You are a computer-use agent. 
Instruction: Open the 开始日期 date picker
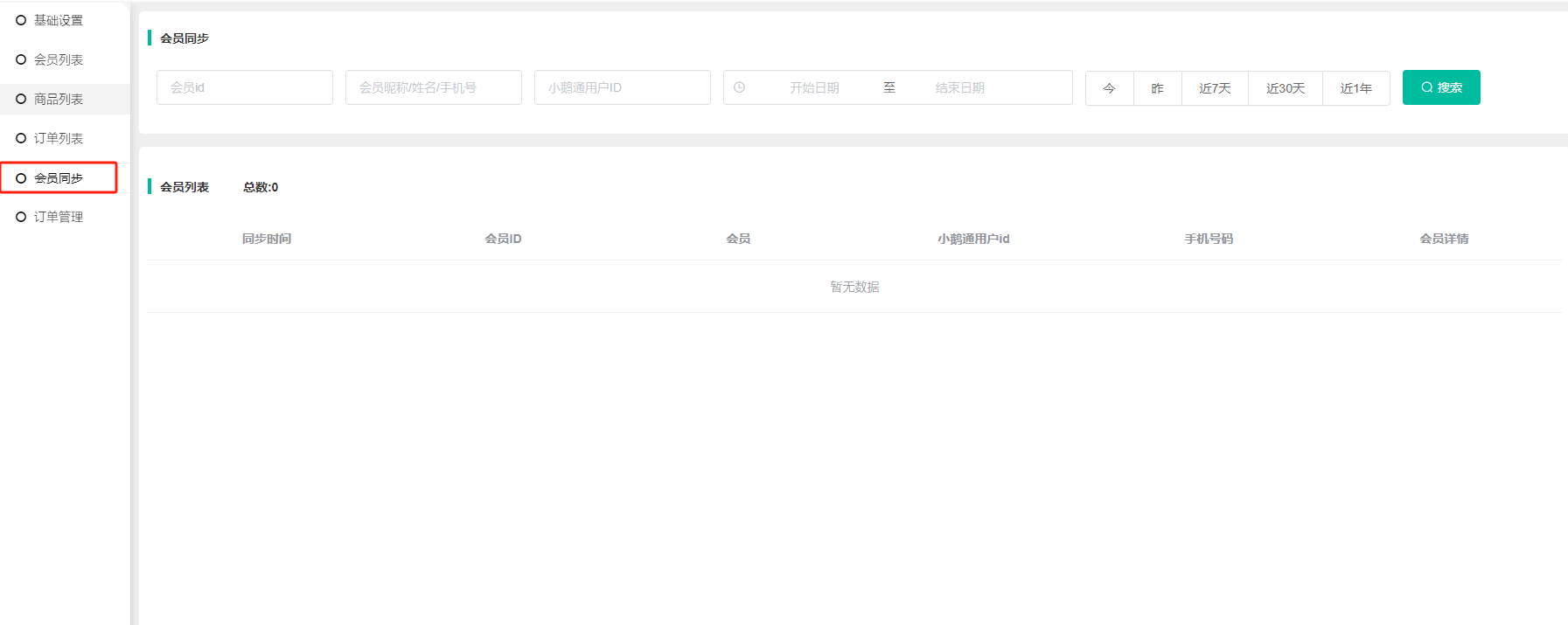click(x=814, y=87)
